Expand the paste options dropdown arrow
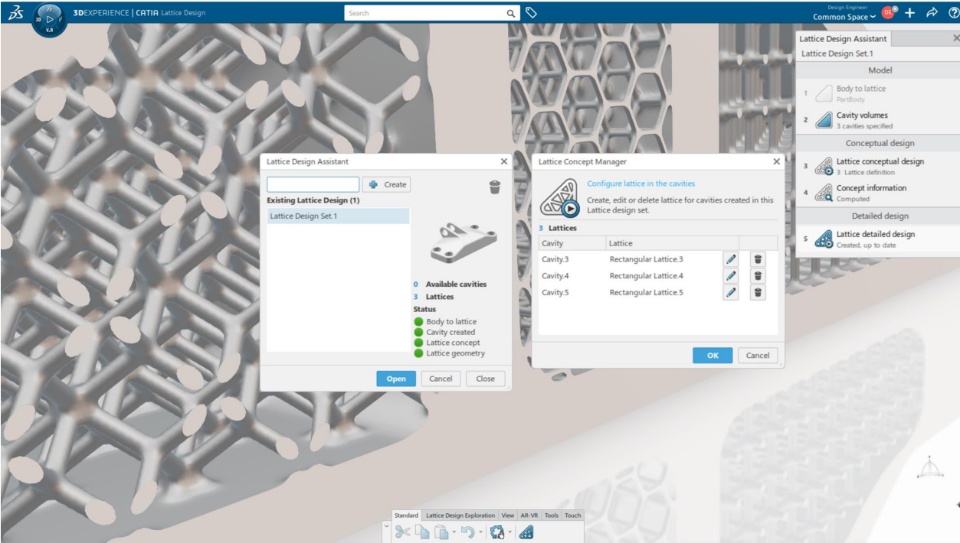This screenshot has width=960, height=543. pyautogui.click(x=454, y=532)
